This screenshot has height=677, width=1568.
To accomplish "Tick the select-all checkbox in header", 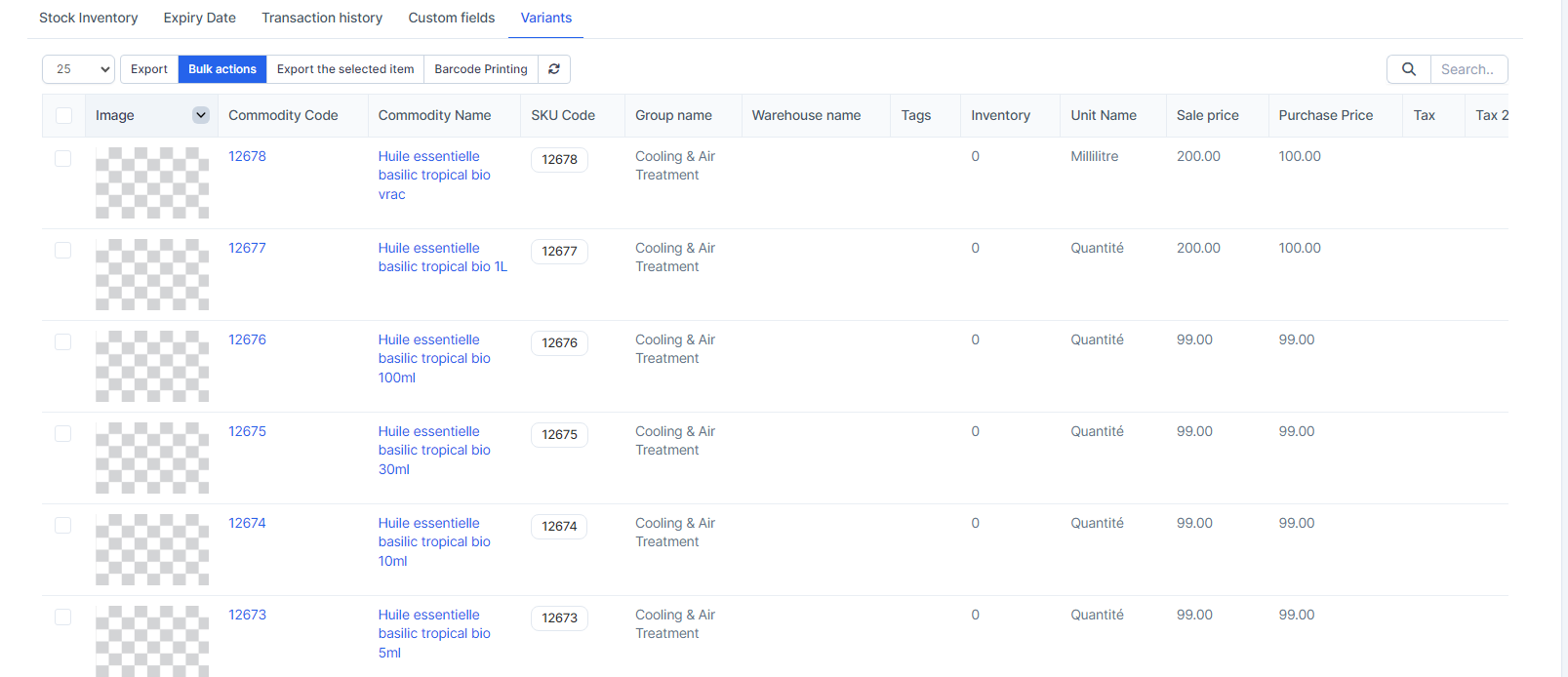I will pyautogui.click(x=63, y=115).
